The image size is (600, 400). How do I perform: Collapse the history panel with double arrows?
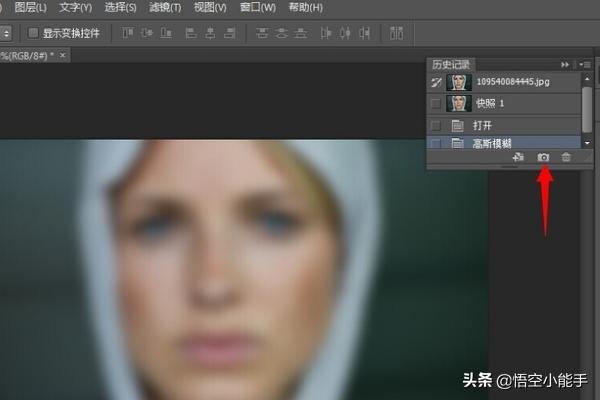[565, 63]
